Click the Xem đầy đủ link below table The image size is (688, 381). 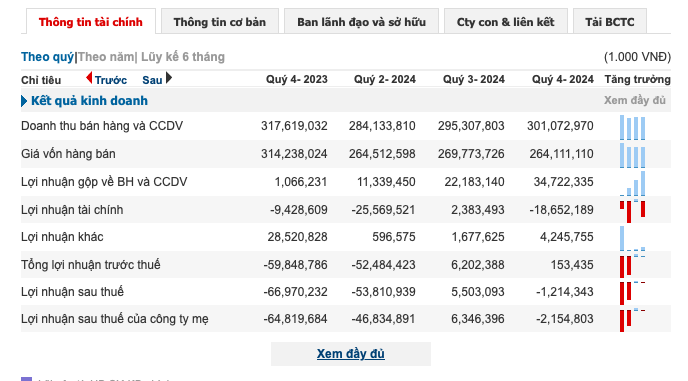point(351,354)
